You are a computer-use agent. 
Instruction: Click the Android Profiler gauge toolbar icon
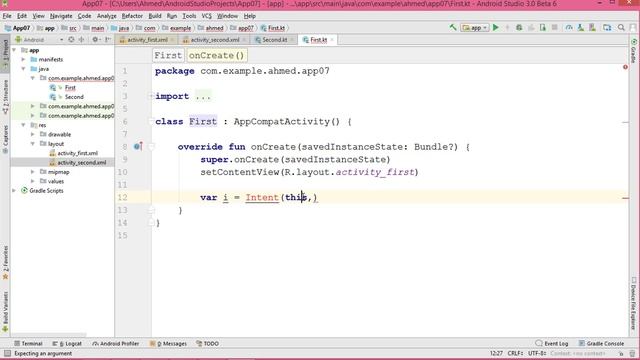point(569,28)
